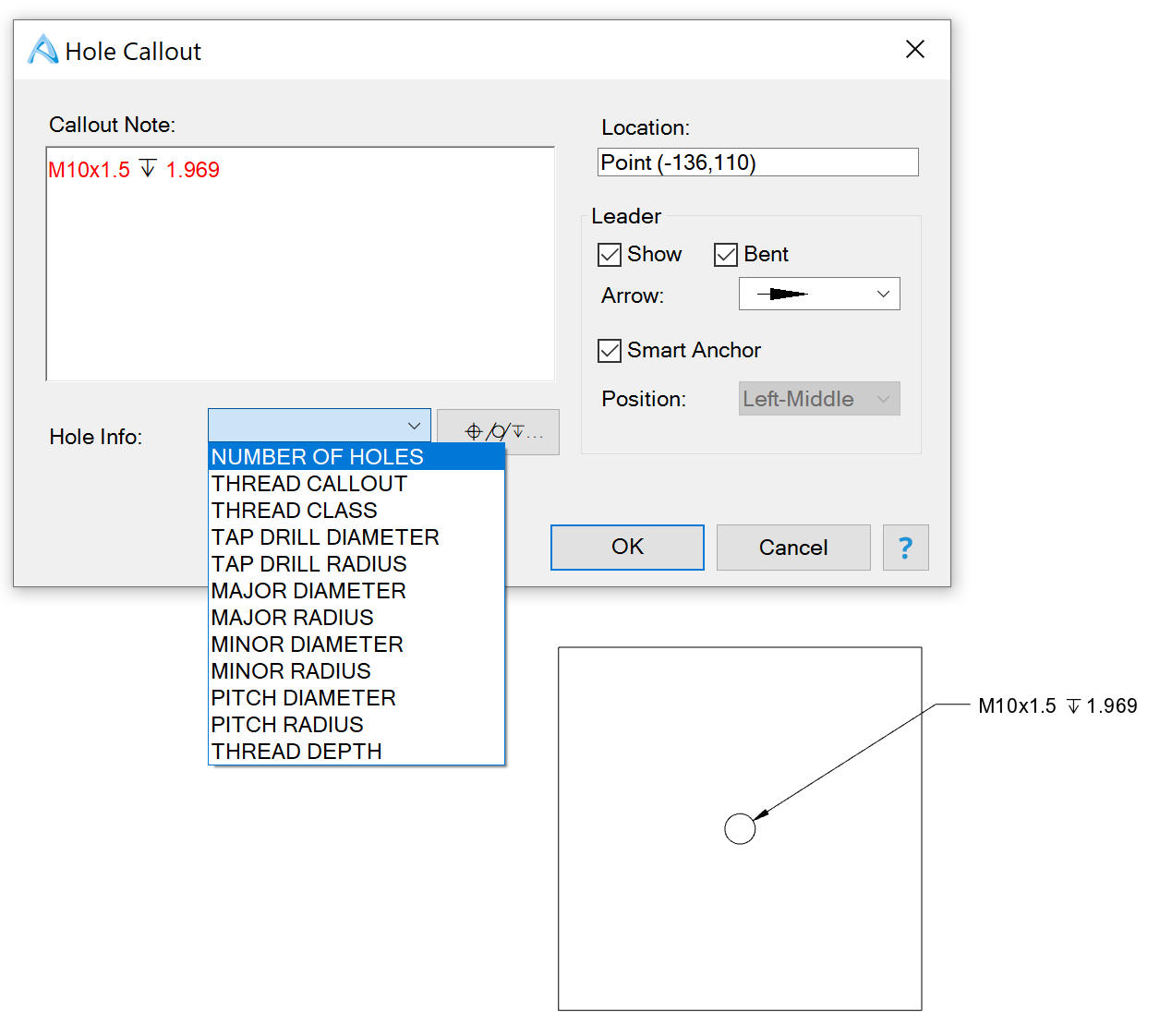
Task: Click the hole circle in the drawing
Action: pos(740,829)
